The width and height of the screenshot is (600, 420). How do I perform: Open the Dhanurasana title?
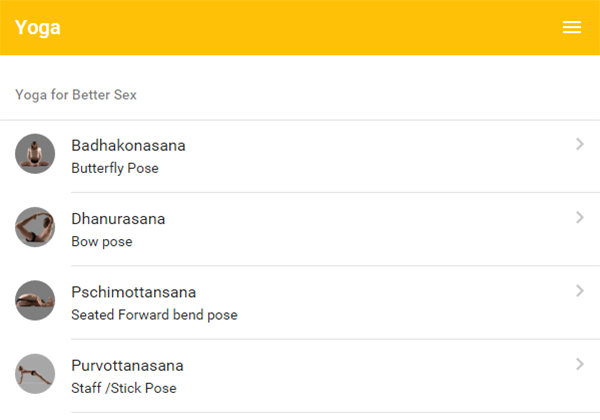tap(118, 218)
